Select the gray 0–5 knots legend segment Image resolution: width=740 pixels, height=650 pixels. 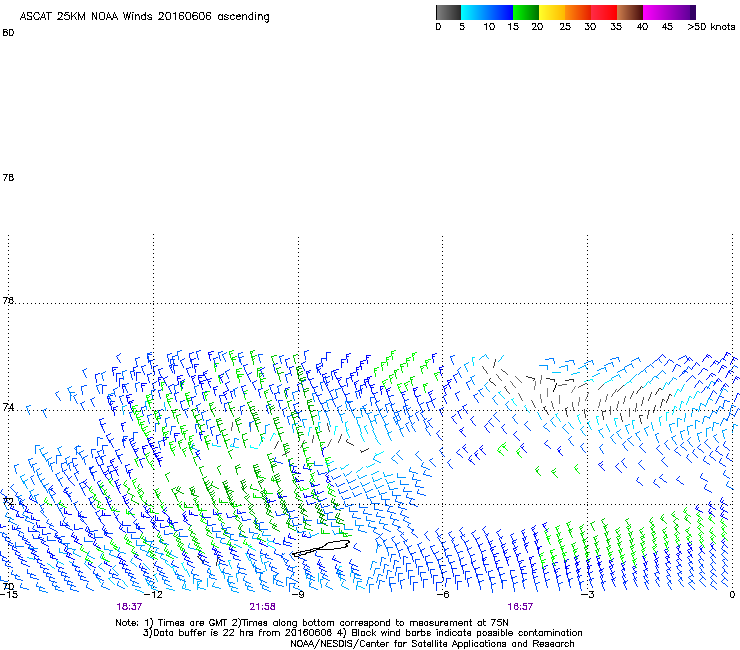click(448, 12)
